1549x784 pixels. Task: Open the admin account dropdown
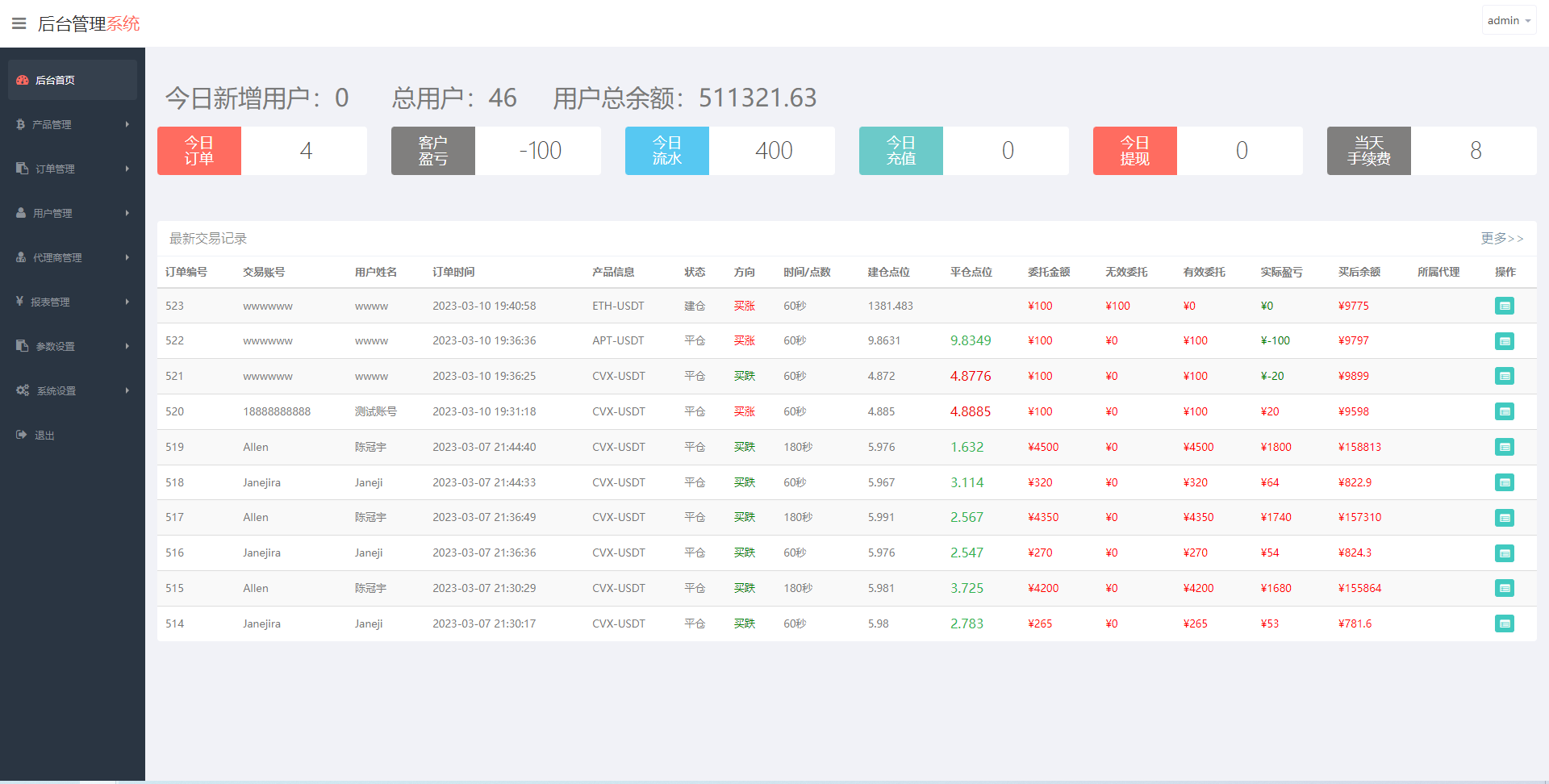pos(1508,19)
